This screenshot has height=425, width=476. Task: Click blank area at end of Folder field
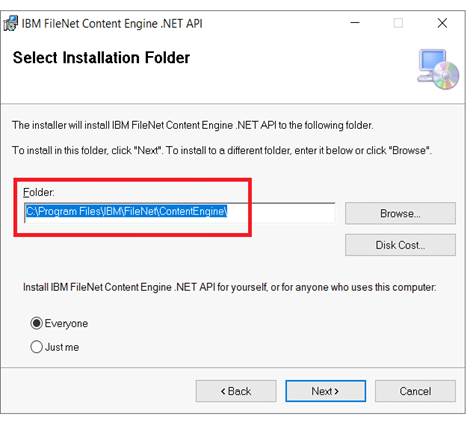point(281,213)
